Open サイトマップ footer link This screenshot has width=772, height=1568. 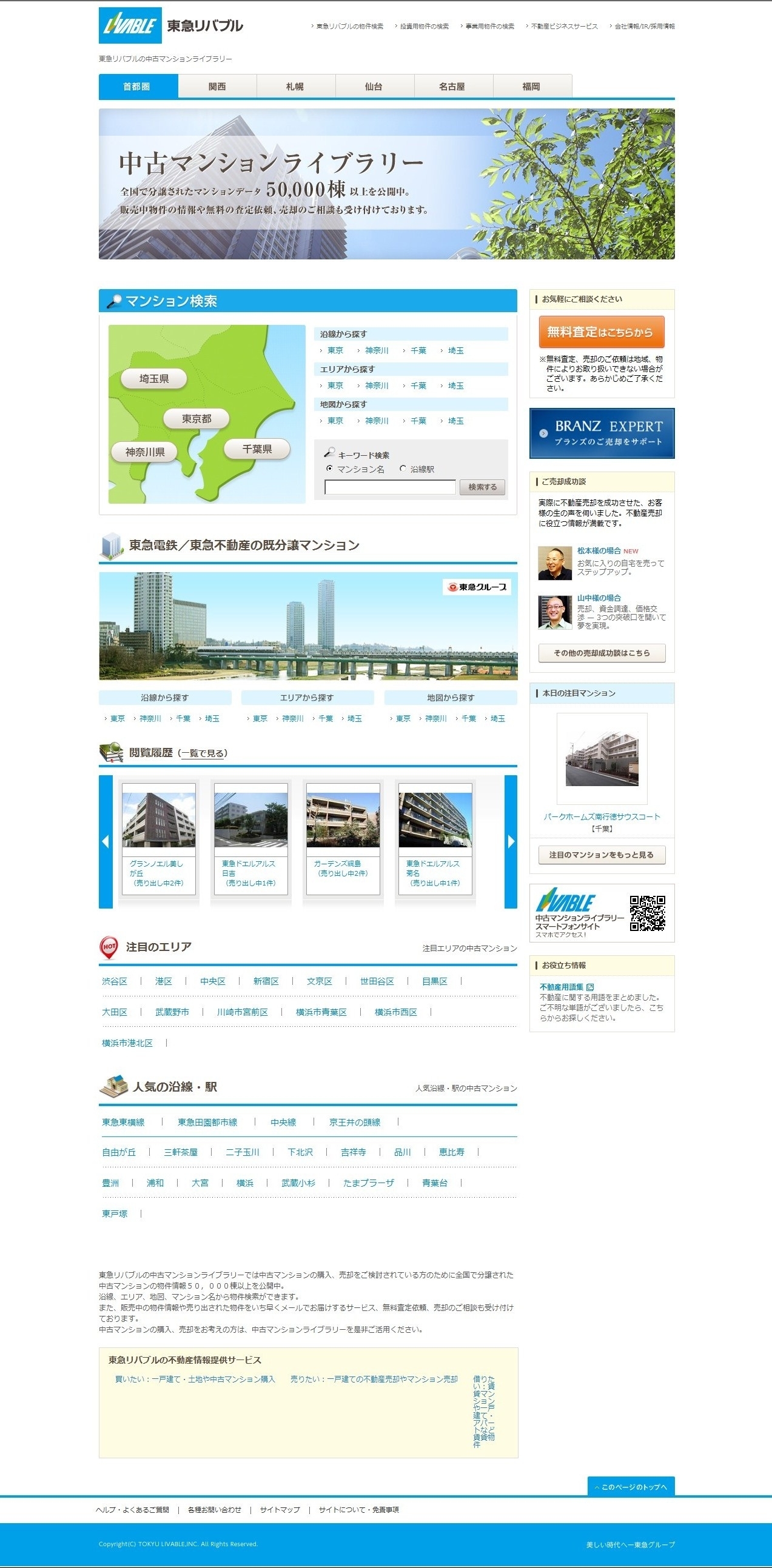click(280, 1510)
